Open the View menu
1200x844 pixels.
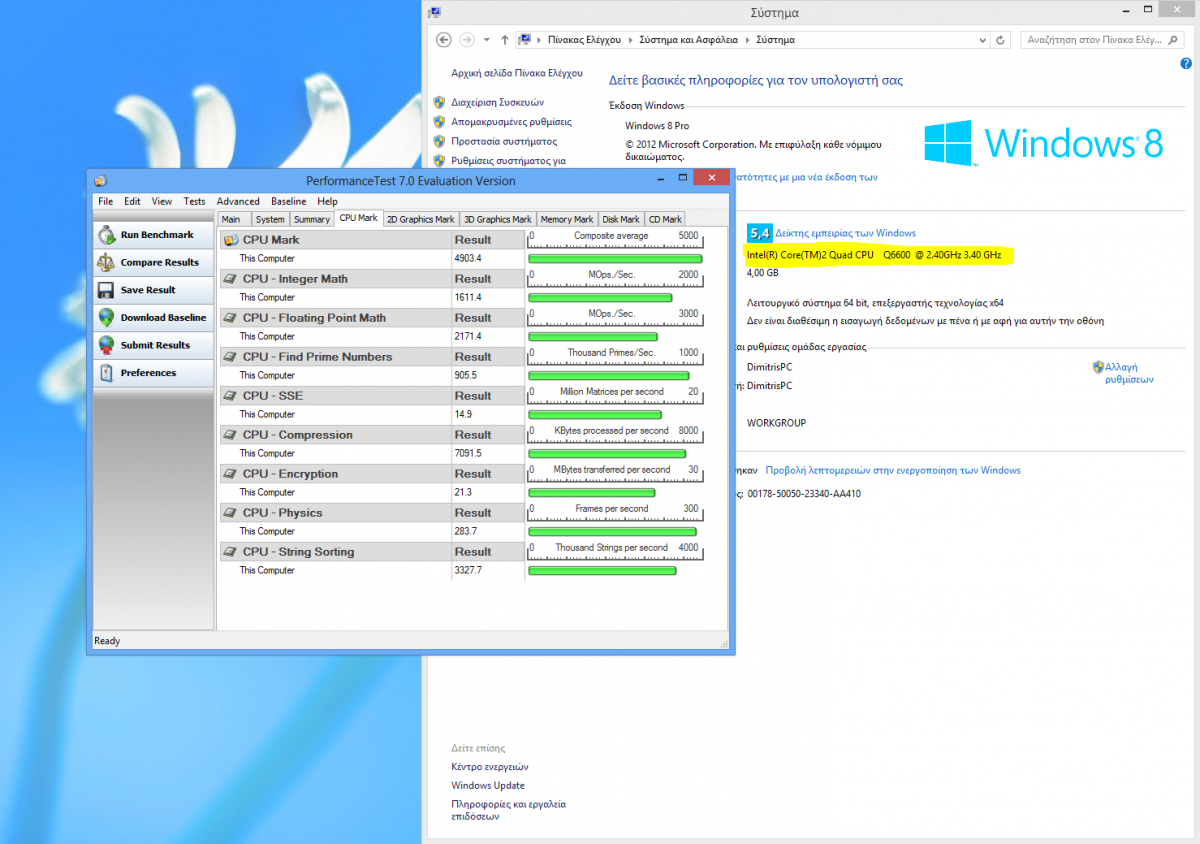(x=162, y=201)
